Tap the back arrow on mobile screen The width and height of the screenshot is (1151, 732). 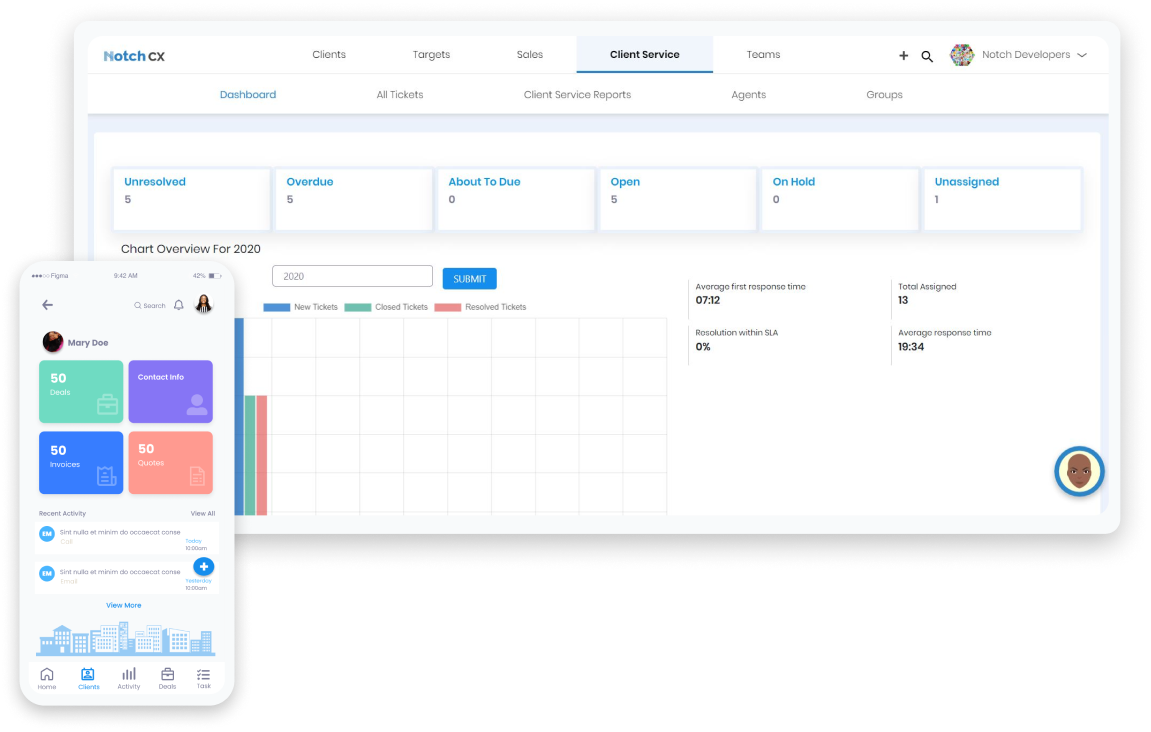click(47, 305)
